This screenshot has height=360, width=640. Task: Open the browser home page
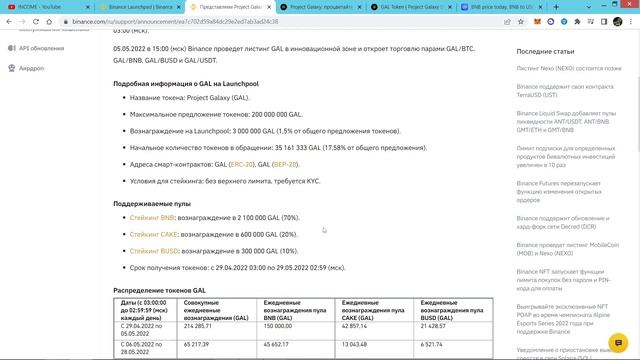pyautogui.click(x=49, y=22)
